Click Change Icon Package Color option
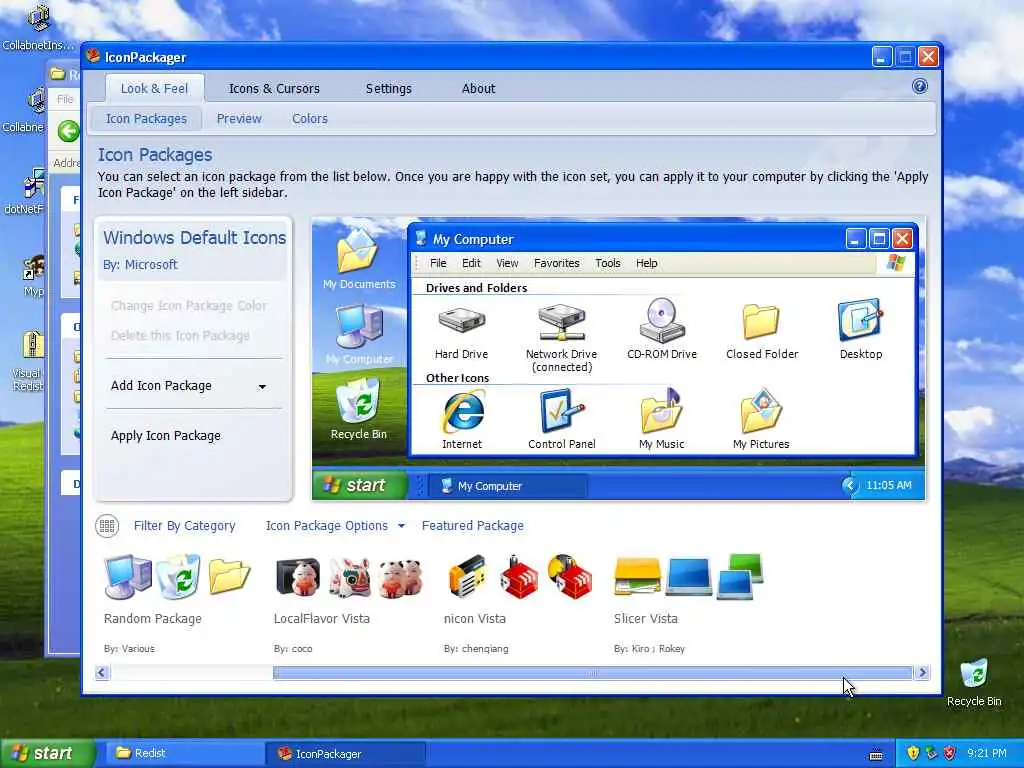Viewport: 1024px width, 768px height. point(189,306)
